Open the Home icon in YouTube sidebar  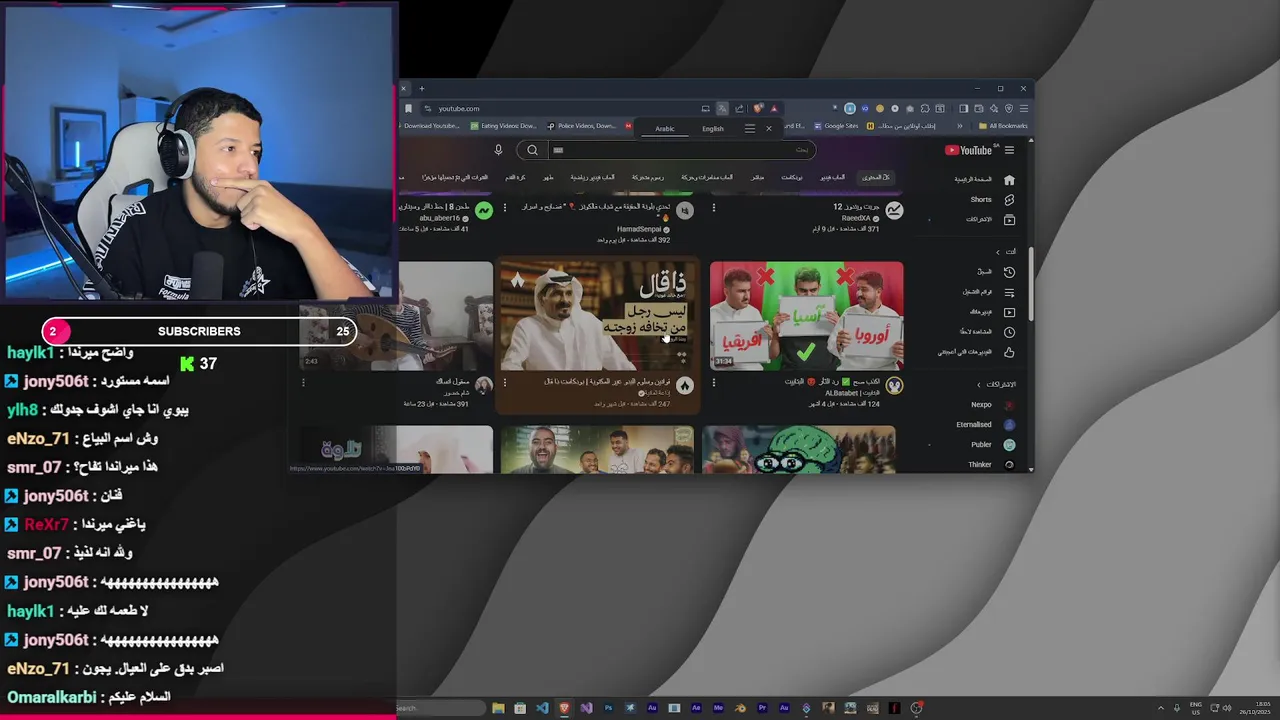(1009, 180)
